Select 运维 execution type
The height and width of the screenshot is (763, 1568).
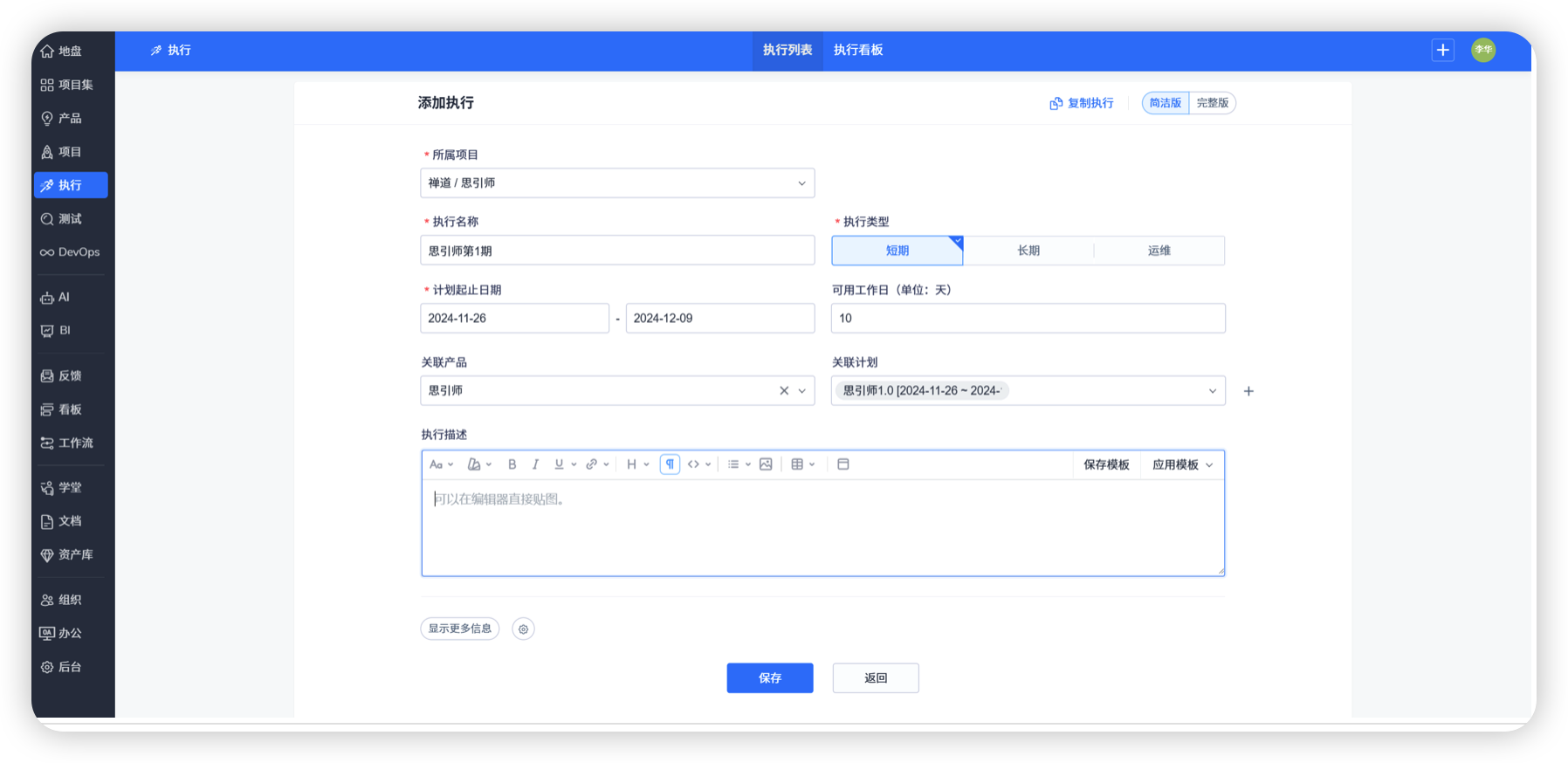coord(1159,251)
